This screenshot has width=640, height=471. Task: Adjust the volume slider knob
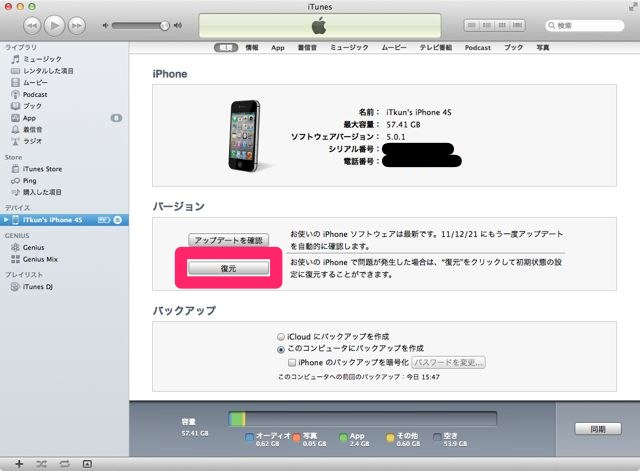click(x=164, y=25)
